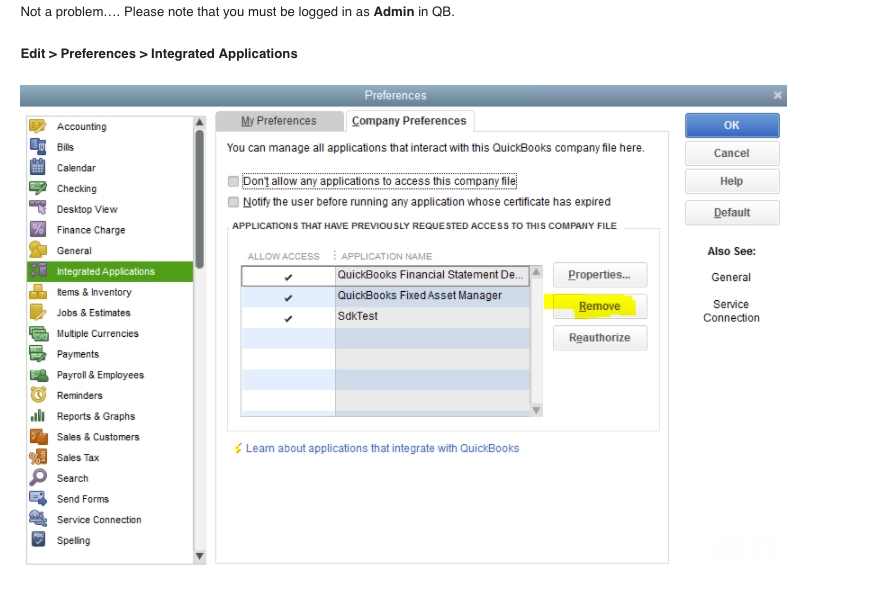
Task: Open Properties for selected application
Action: pyautogui.click(x=600, y=275)
